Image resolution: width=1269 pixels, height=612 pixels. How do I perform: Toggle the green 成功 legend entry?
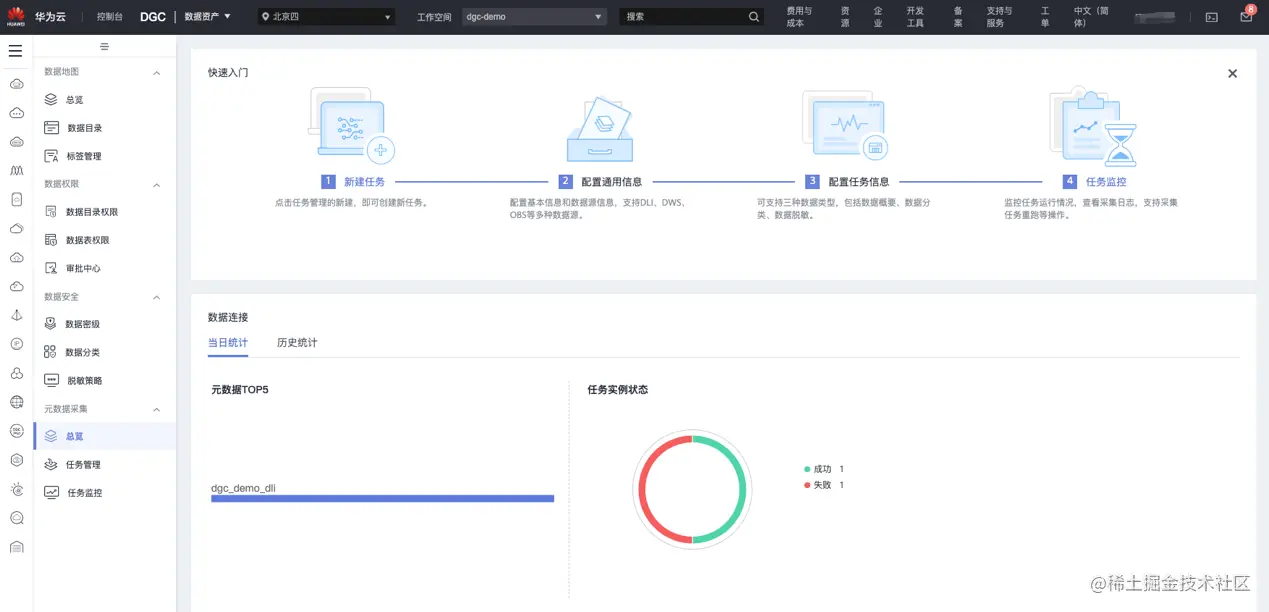pos(824,469)
